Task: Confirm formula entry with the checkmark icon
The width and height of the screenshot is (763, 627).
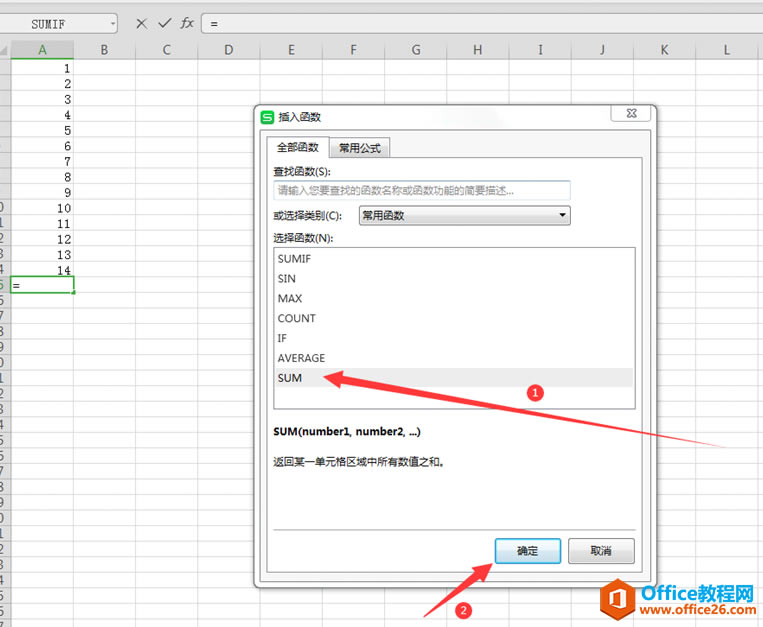Action: [x=165, y=23]
